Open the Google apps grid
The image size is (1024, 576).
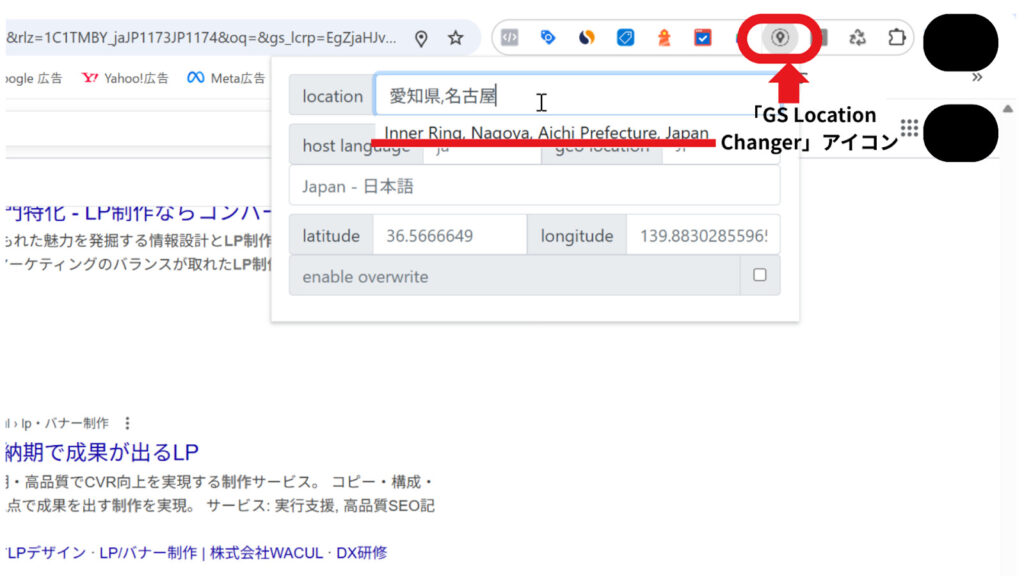[x=909, y=128]
